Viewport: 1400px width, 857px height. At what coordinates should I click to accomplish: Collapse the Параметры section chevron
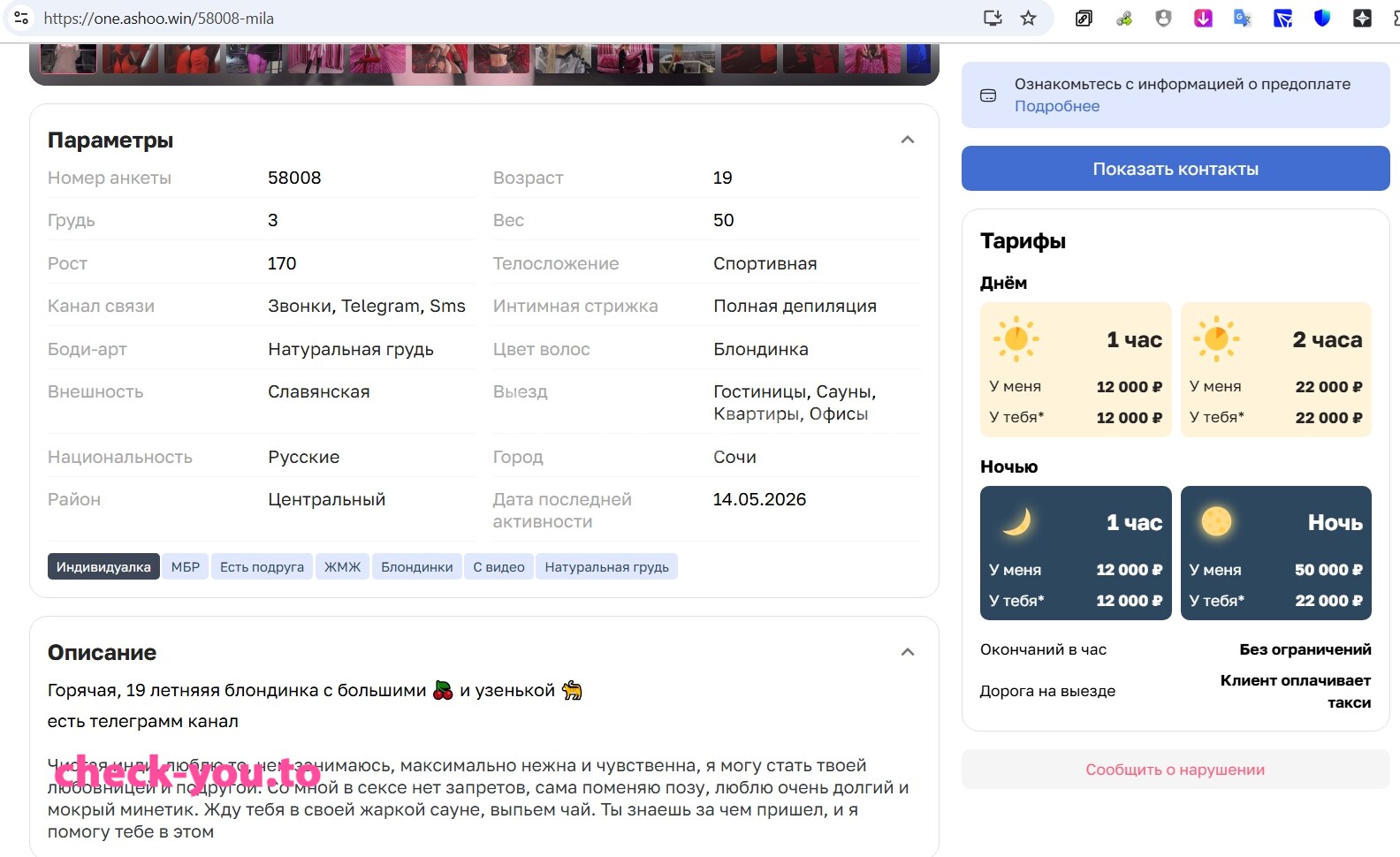[x=907, y=140]
